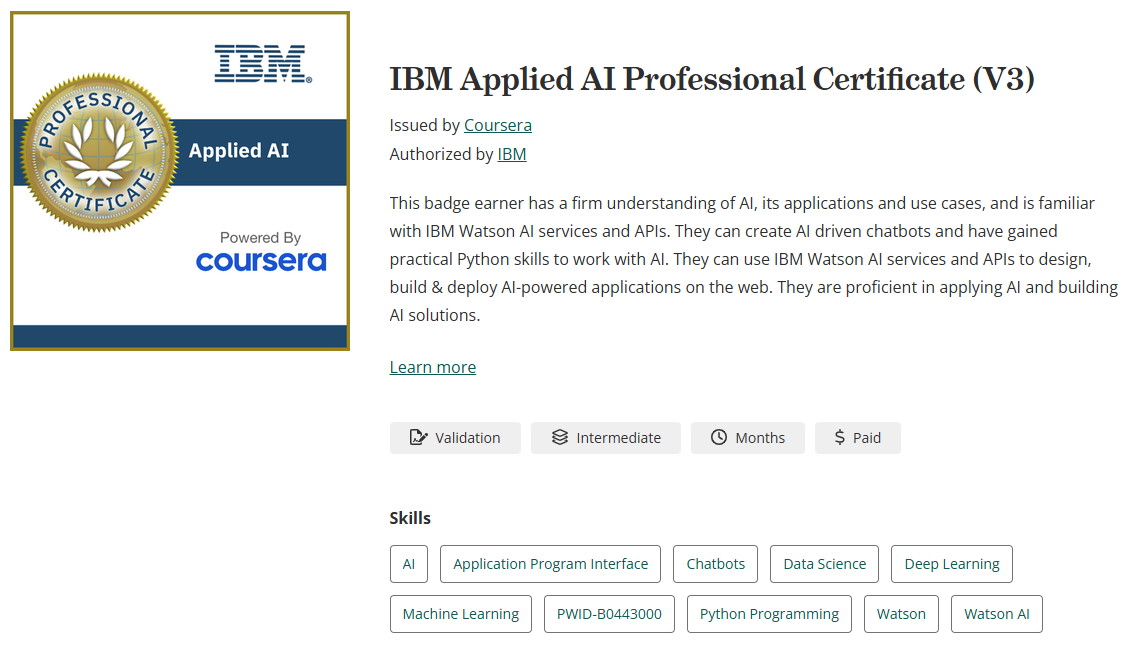Screen dimensions: 1126x668
Task: Select the Machine Learning skill tag
Action: pos(460,614)
